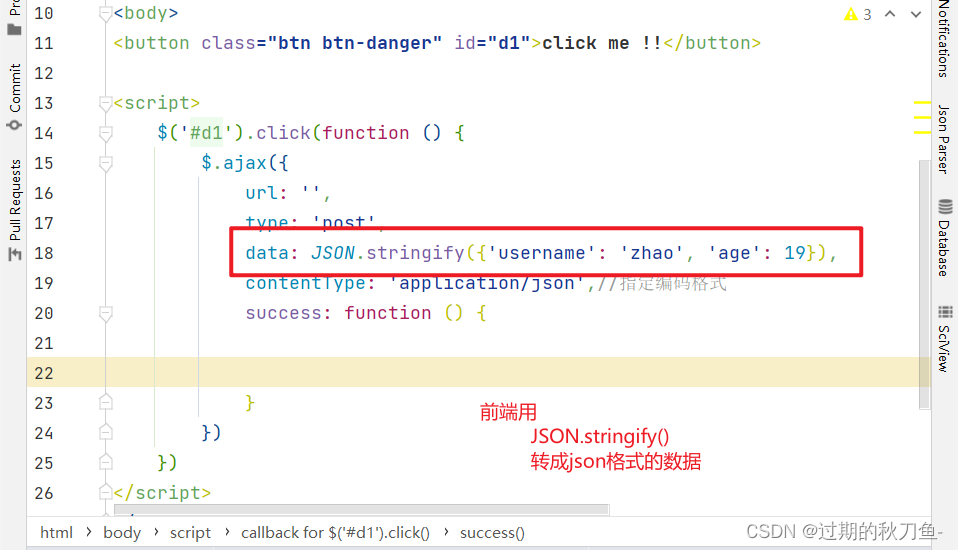Fold the success function on line 20
958x550 pixels.
point(105,313)
